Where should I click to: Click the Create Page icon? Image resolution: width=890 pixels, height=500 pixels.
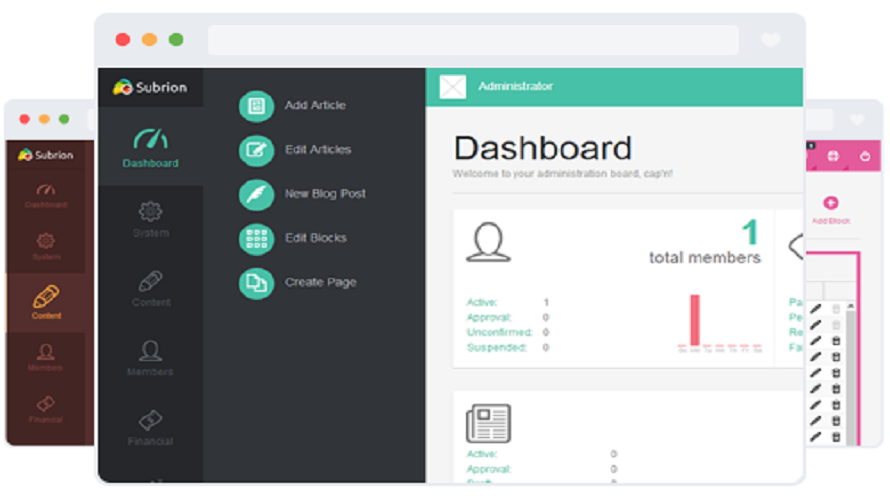coord(256,283)
